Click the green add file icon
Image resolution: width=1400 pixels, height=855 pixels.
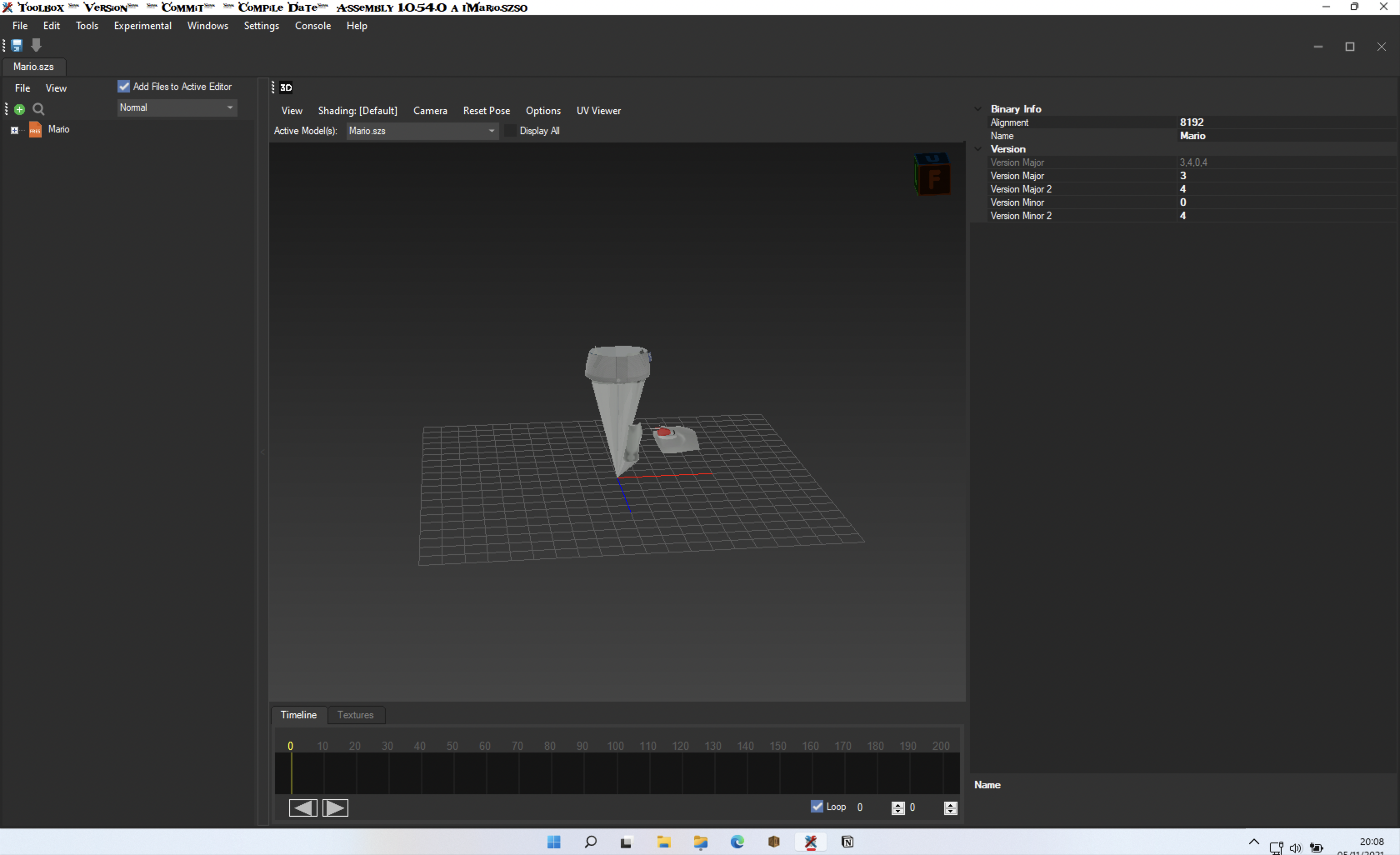point(20,109)
